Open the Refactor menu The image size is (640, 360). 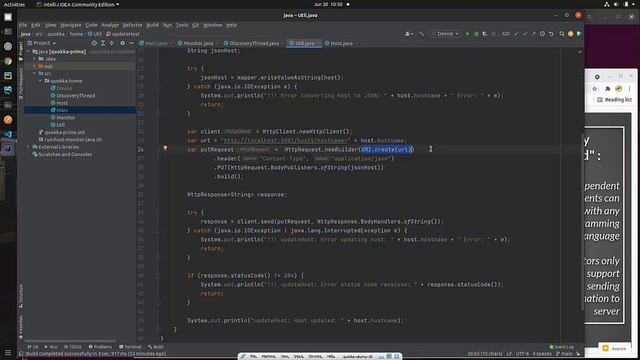point(132,25)
